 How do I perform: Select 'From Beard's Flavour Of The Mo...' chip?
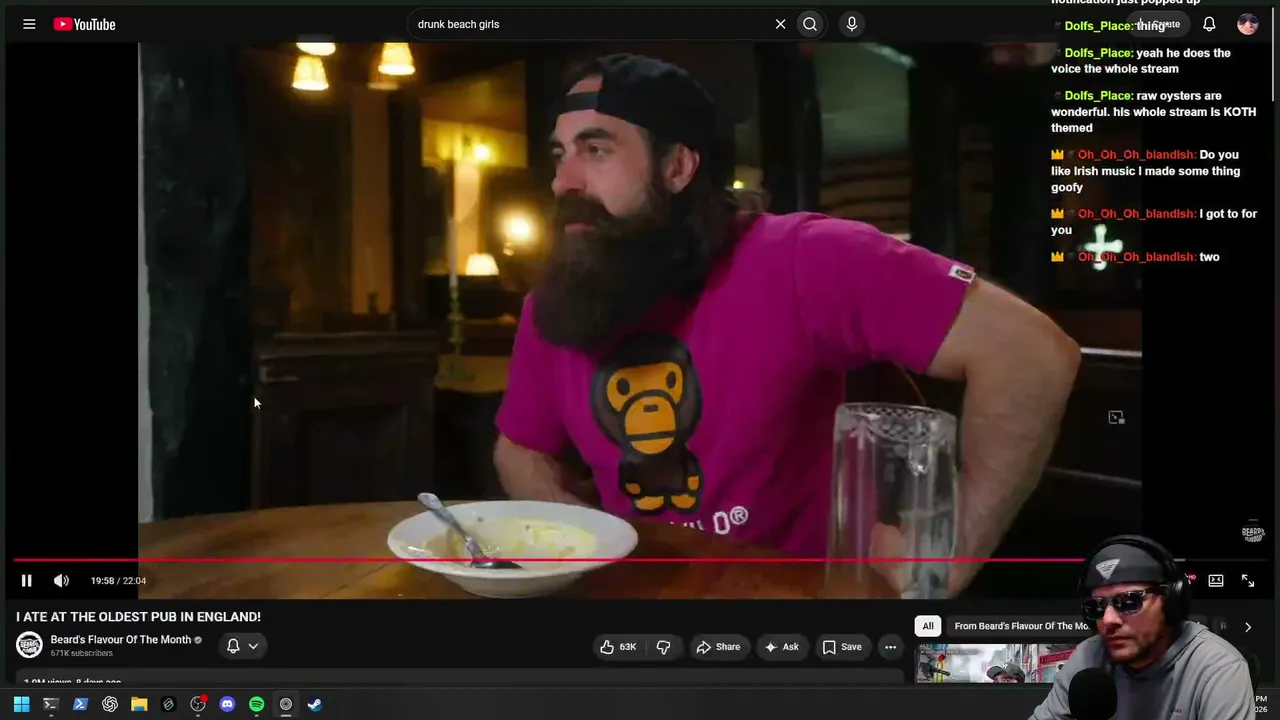(1021, 626)
